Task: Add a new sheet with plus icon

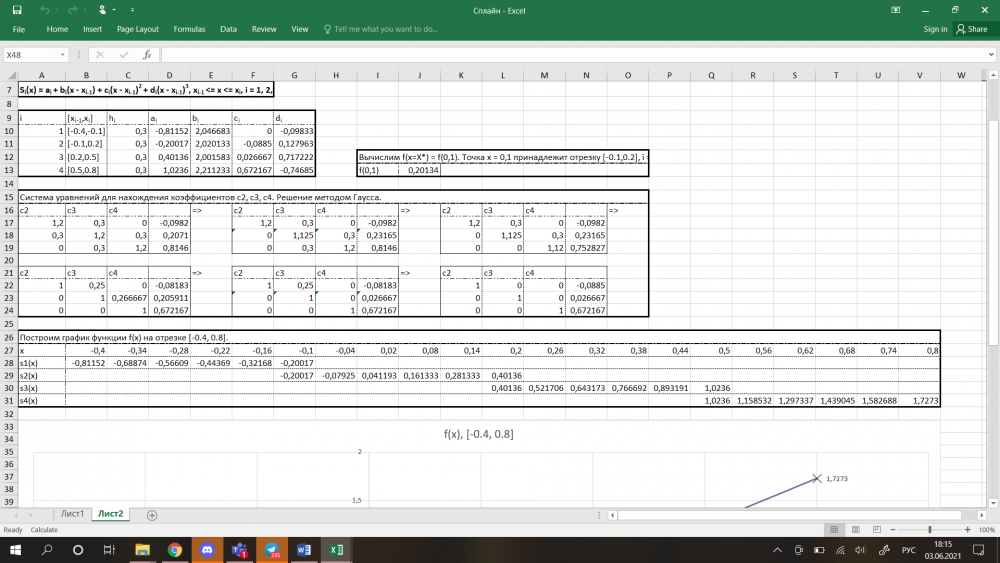Action: (x=152, y=515)
